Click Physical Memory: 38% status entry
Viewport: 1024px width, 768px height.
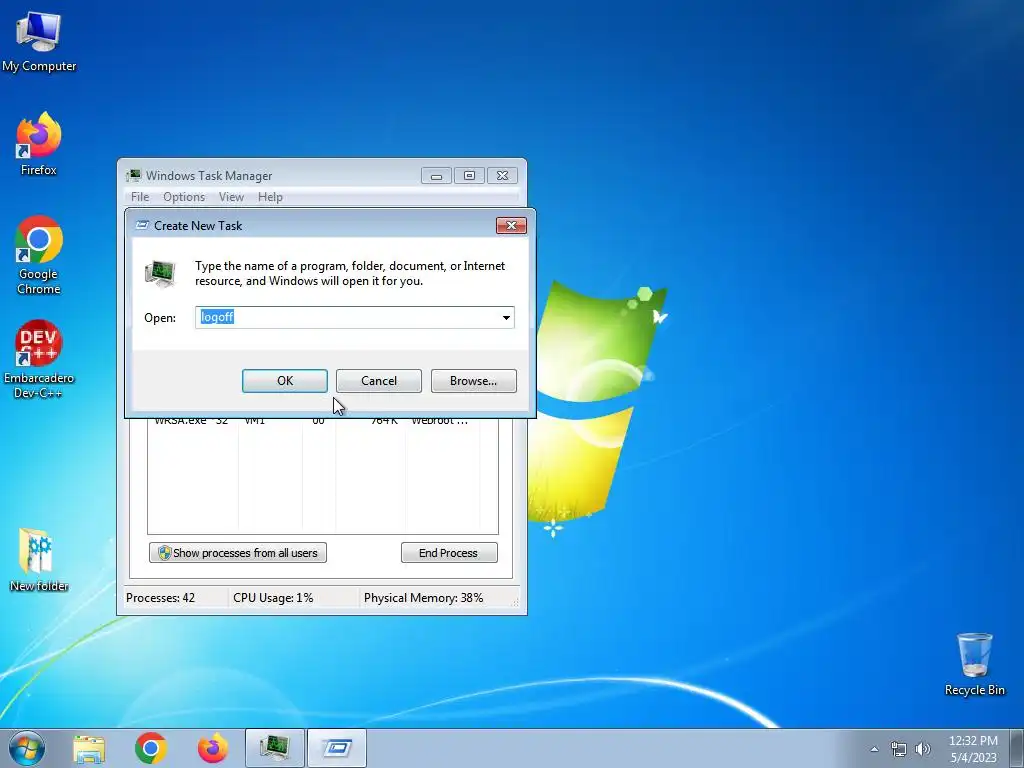(x=423, y=598)
